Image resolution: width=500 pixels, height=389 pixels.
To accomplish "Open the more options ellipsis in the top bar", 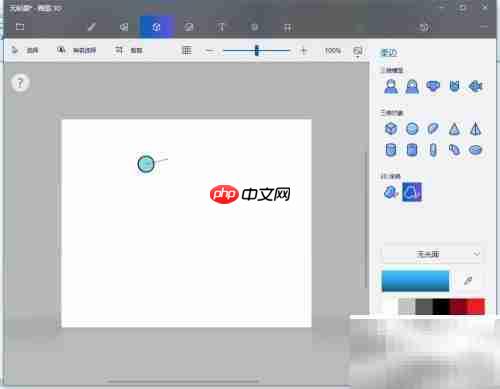I will [x=484, y=27].
